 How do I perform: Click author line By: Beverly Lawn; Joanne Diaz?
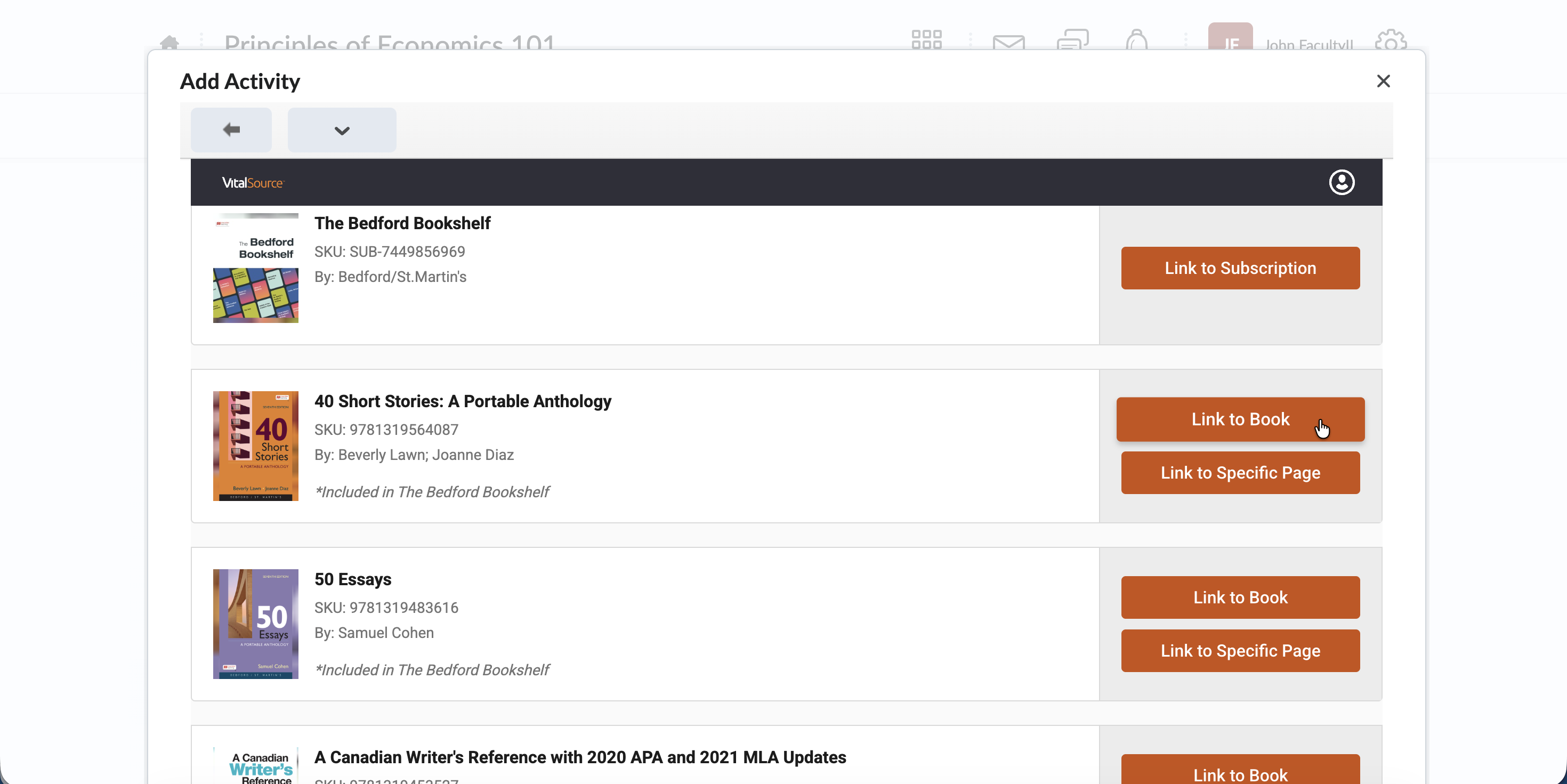coord(414,455)
